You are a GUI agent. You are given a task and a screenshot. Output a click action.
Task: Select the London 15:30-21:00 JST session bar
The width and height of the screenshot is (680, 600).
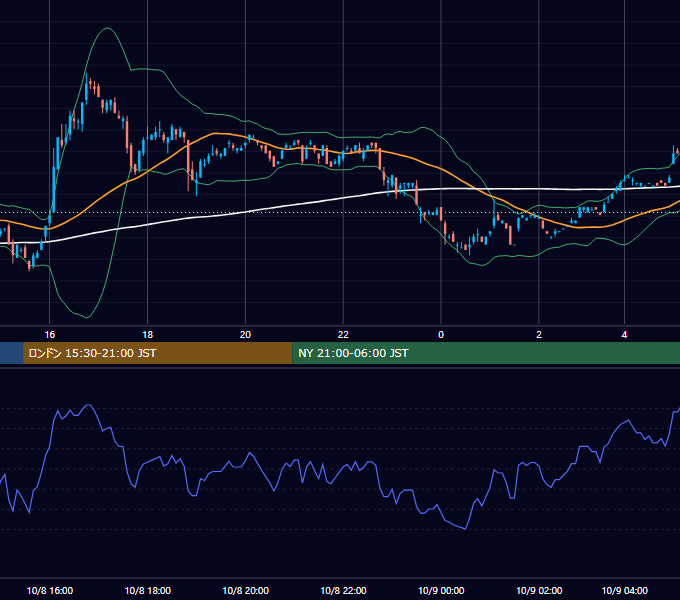157,353
